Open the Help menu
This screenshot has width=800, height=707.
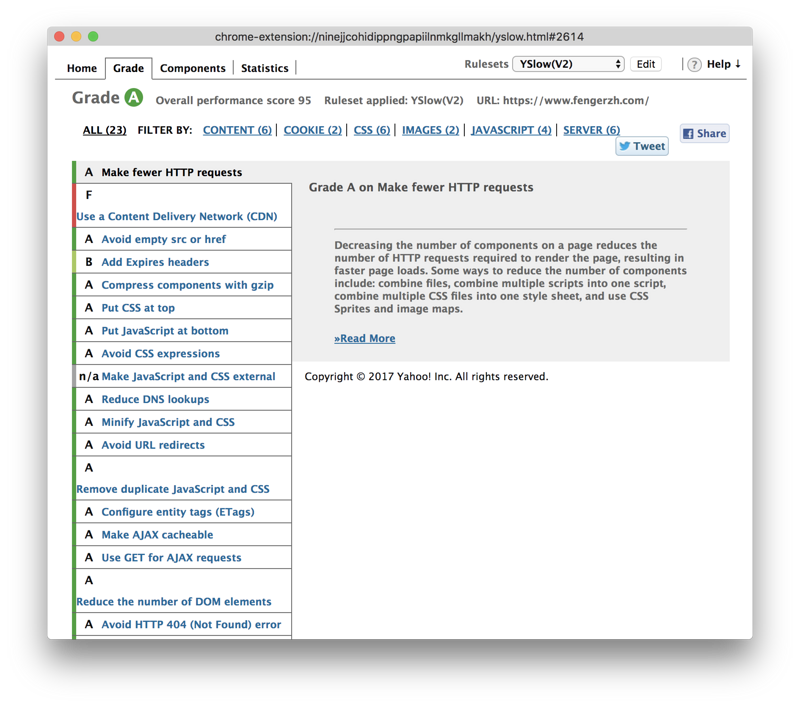pyautogui.click(x=723, y=64)
